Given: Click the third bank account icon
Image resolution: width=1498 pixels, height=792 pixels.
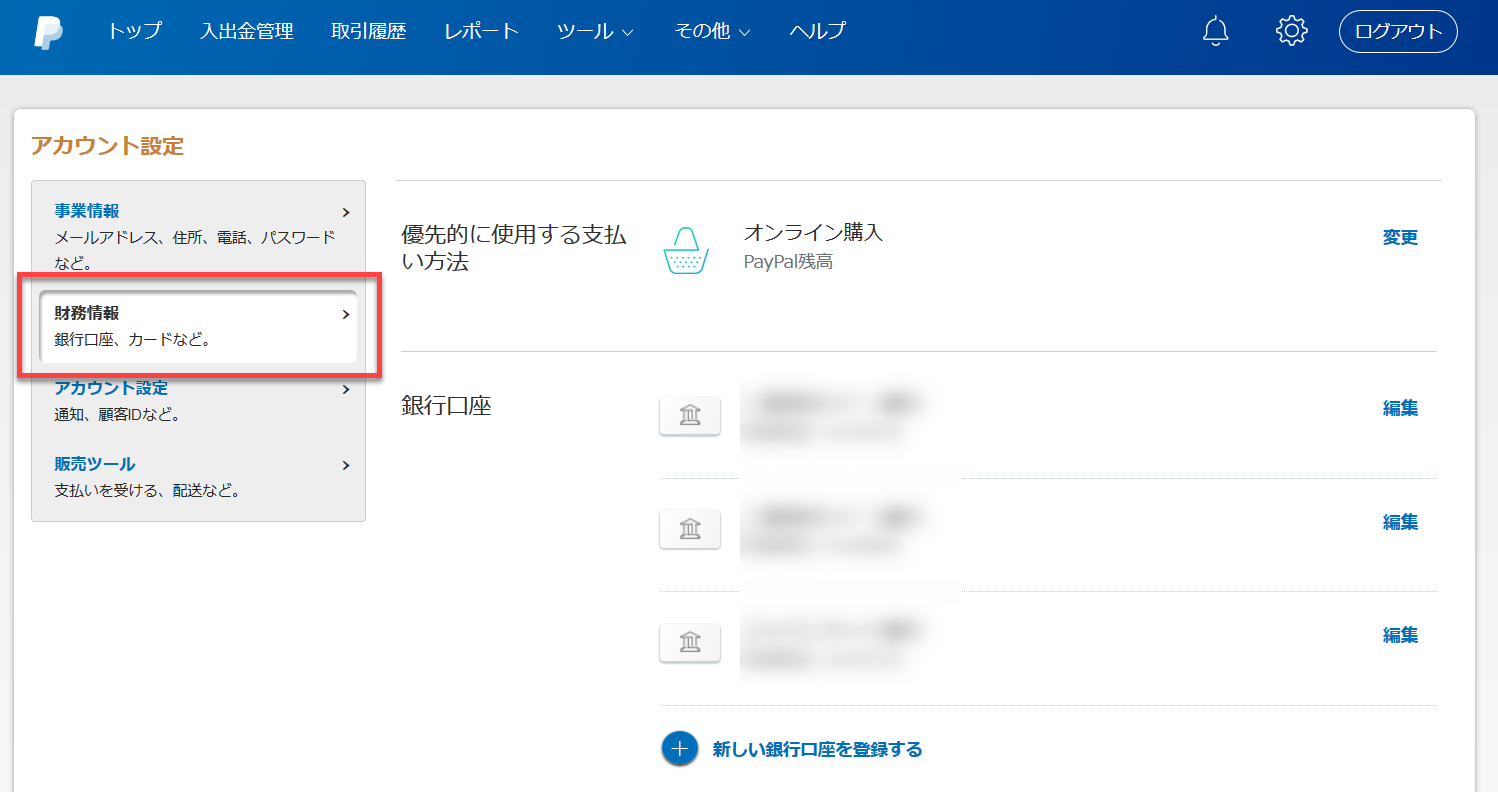Looking at the screenshot, I should pos(690,642).
